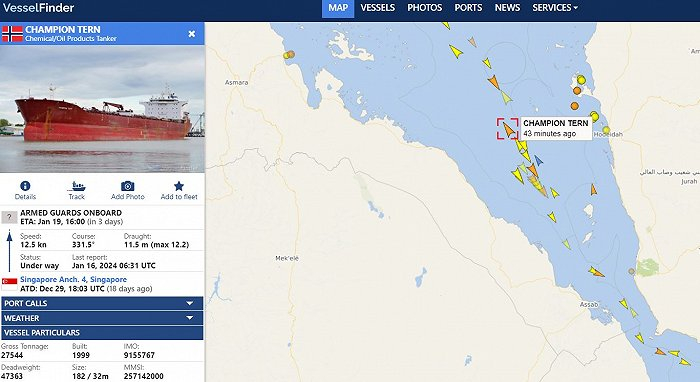Viewport: 700px width, 382px height.
Task: Collapse the VESSEL PARTICULARS section
Action: [102, 333]
